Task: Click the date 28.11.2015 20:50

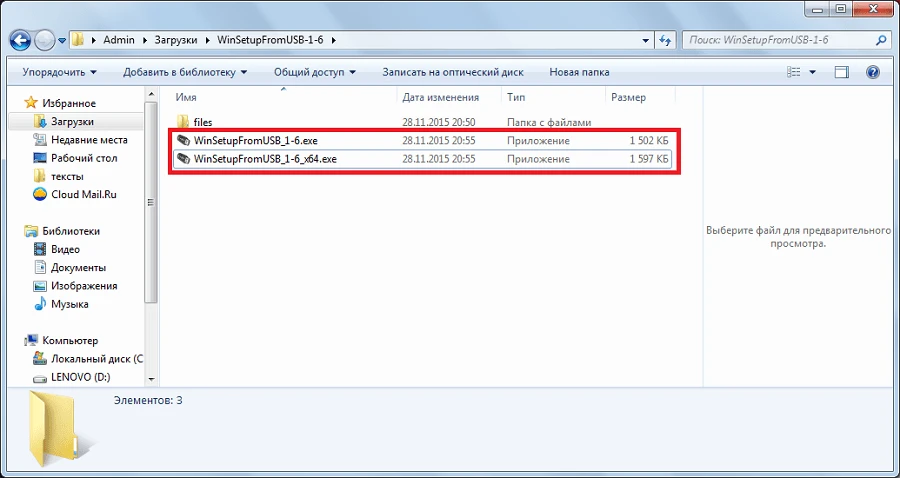Action: coord(439,122)
